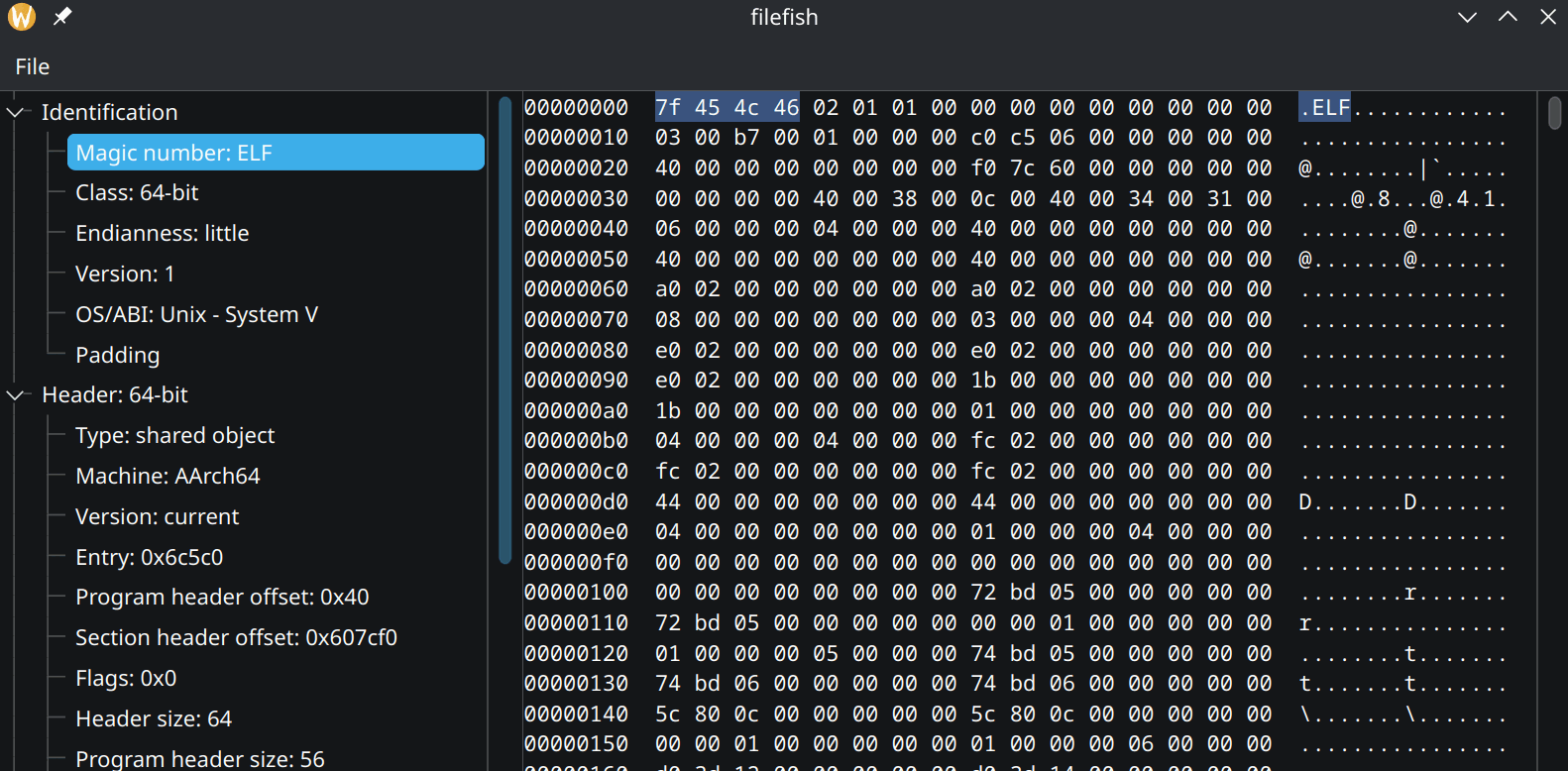Click the Version: 1 identification entry
Image resolution: width=1568 pixels, height=771 pixels.
point(125,274)
